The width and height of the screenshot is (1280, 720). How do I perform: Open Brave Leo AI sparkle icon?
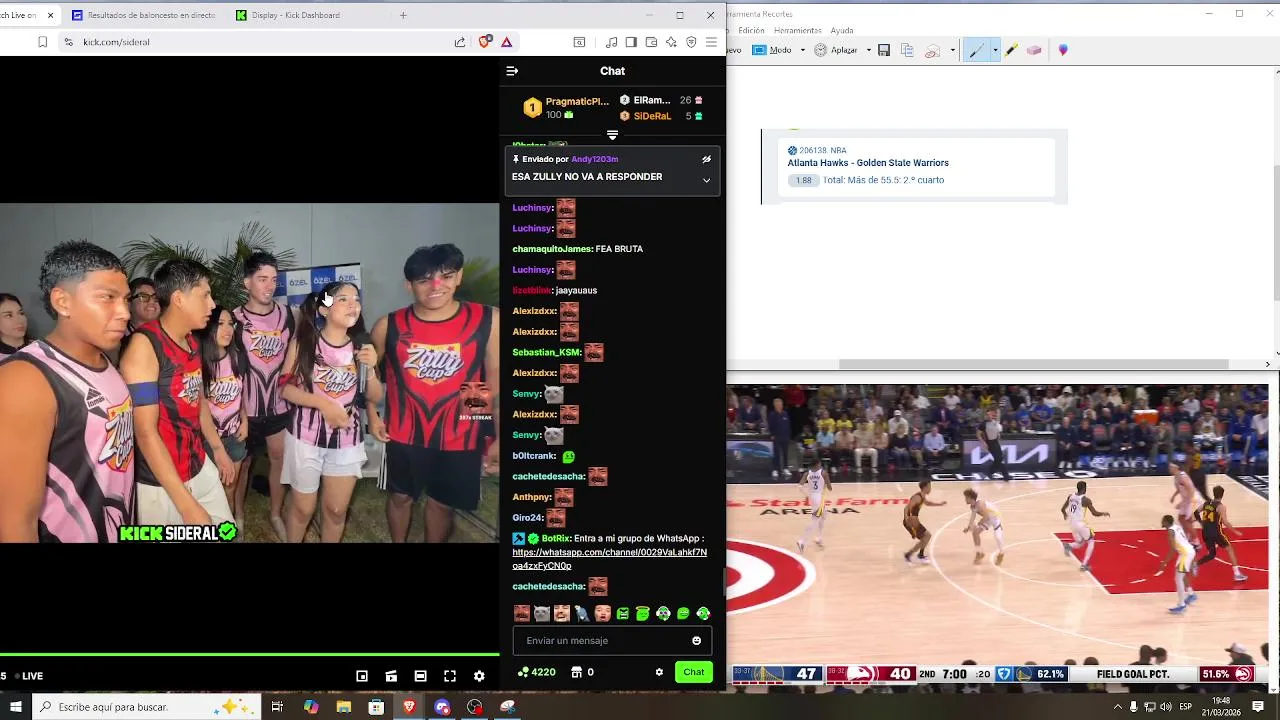point(671,42)
